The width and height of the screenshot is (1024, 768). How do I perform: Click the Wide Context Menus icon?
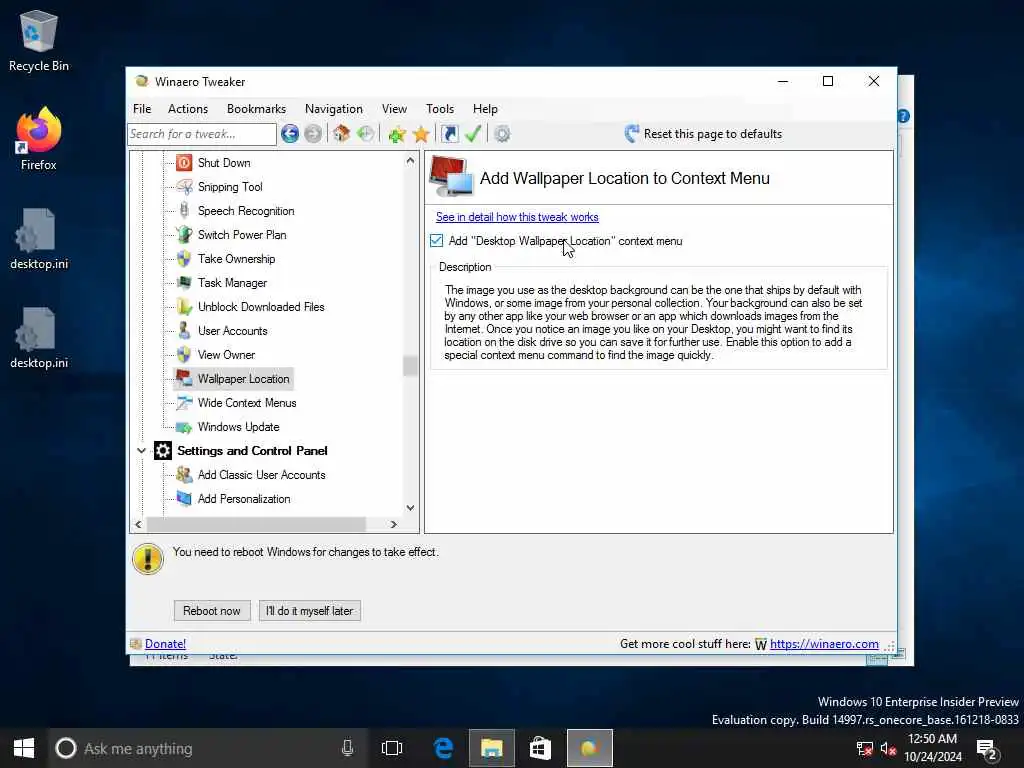coord(184,402)
